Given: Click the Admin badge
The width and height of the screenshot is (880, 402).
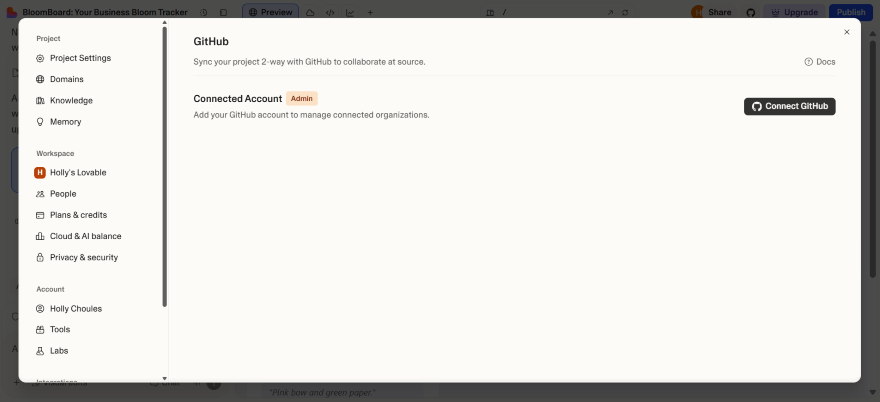Looking at the screenshot, I should click(x=302, y=99).
